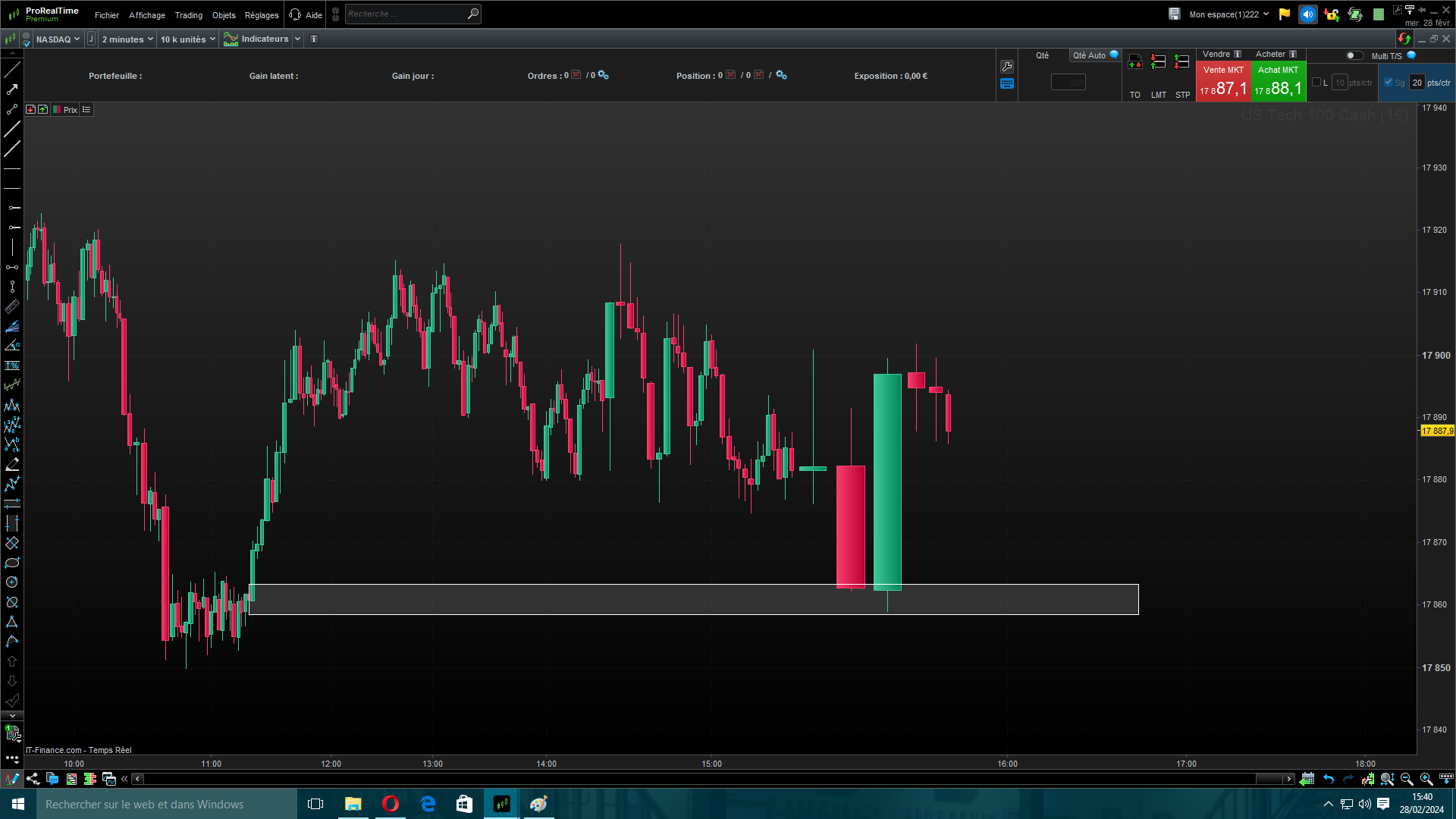This screenshot has width=1456, height=819.
Task: Select the LMT limit order icon
Action: pos(1158,63)
